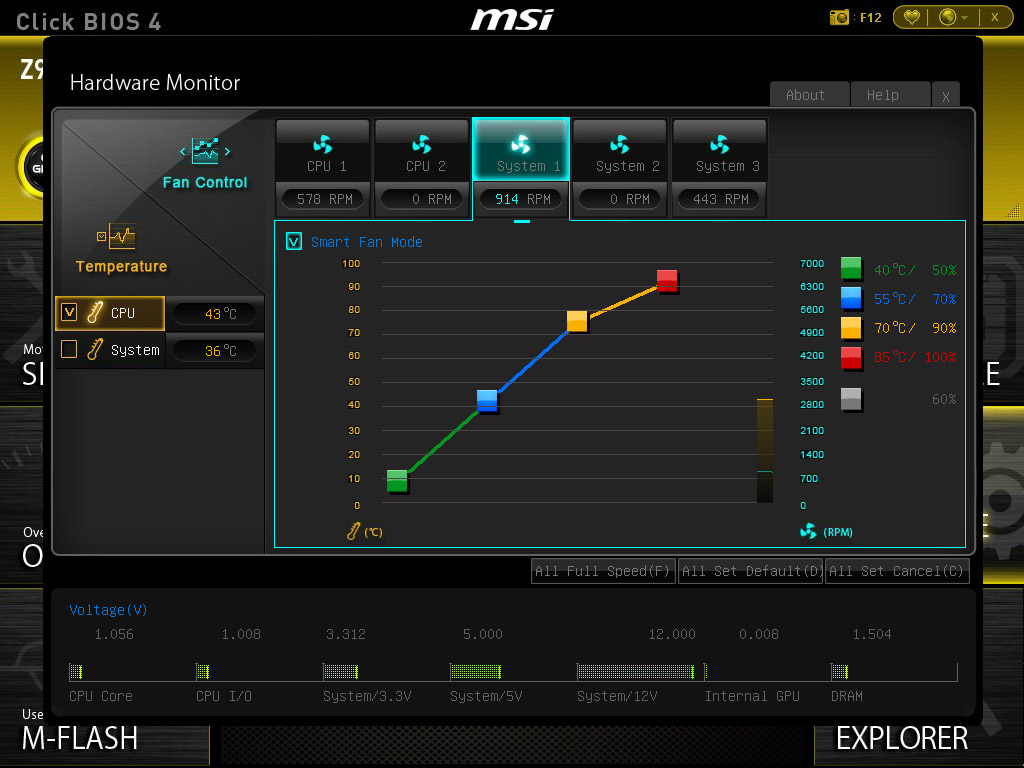Click the favorites heart icon

point(911,17)
